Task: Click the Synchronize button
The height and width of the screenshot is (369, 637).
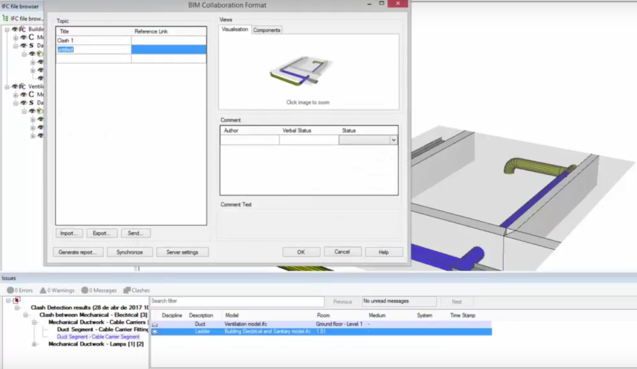Action: (130, 252)
